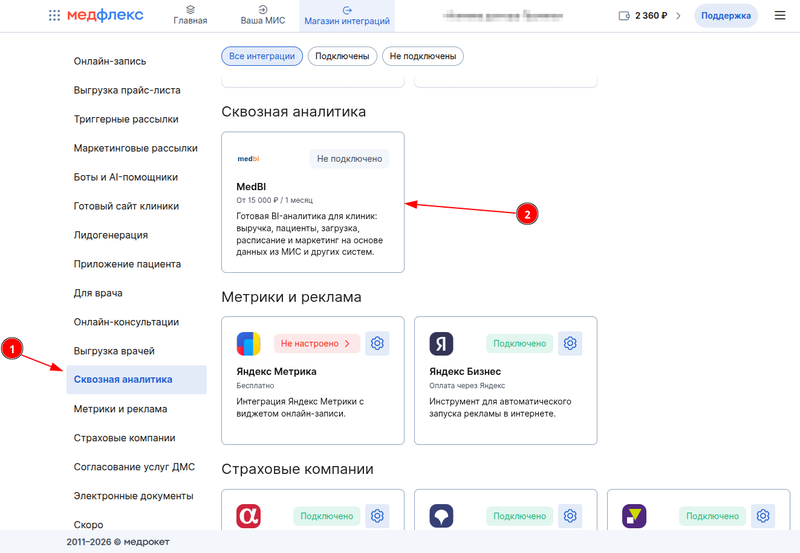
Task: Open Боты и AI-помощники section
Action: click(x=126, y=178)
